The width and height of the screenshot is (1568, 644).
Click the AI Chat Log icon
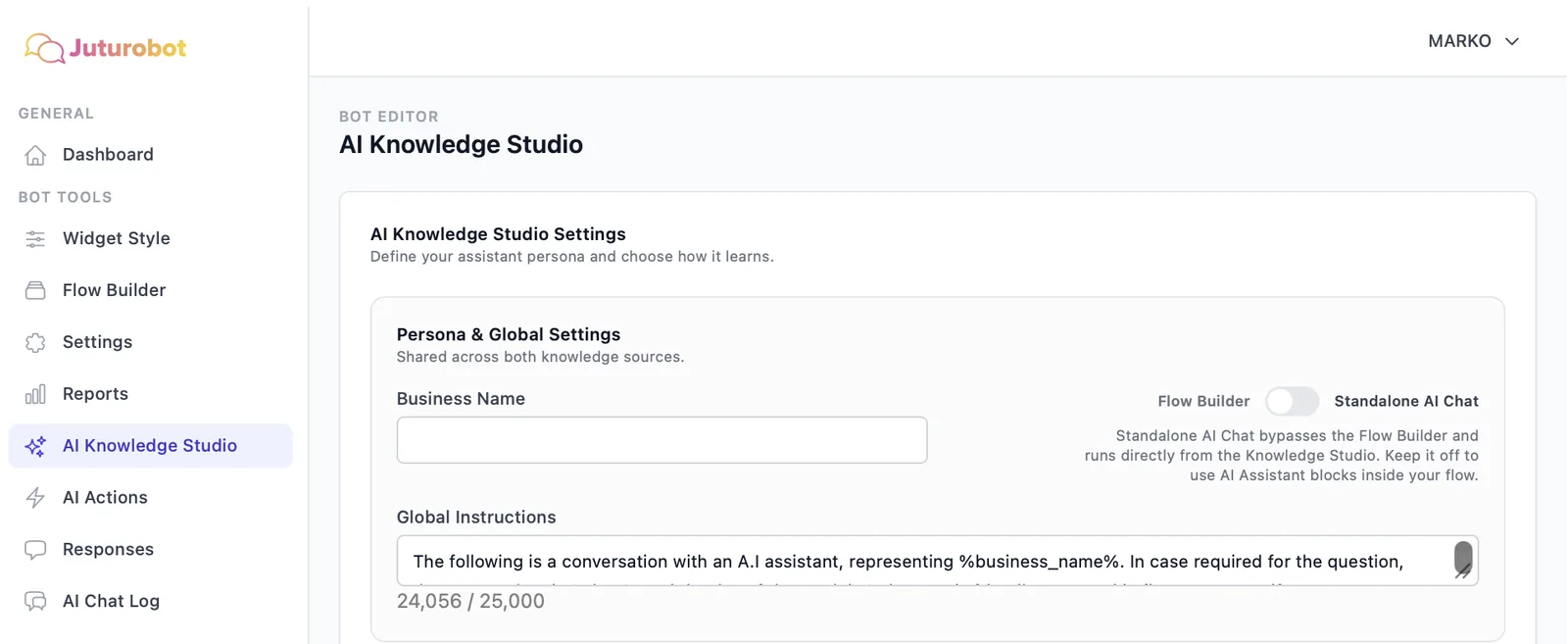[35, 602]
